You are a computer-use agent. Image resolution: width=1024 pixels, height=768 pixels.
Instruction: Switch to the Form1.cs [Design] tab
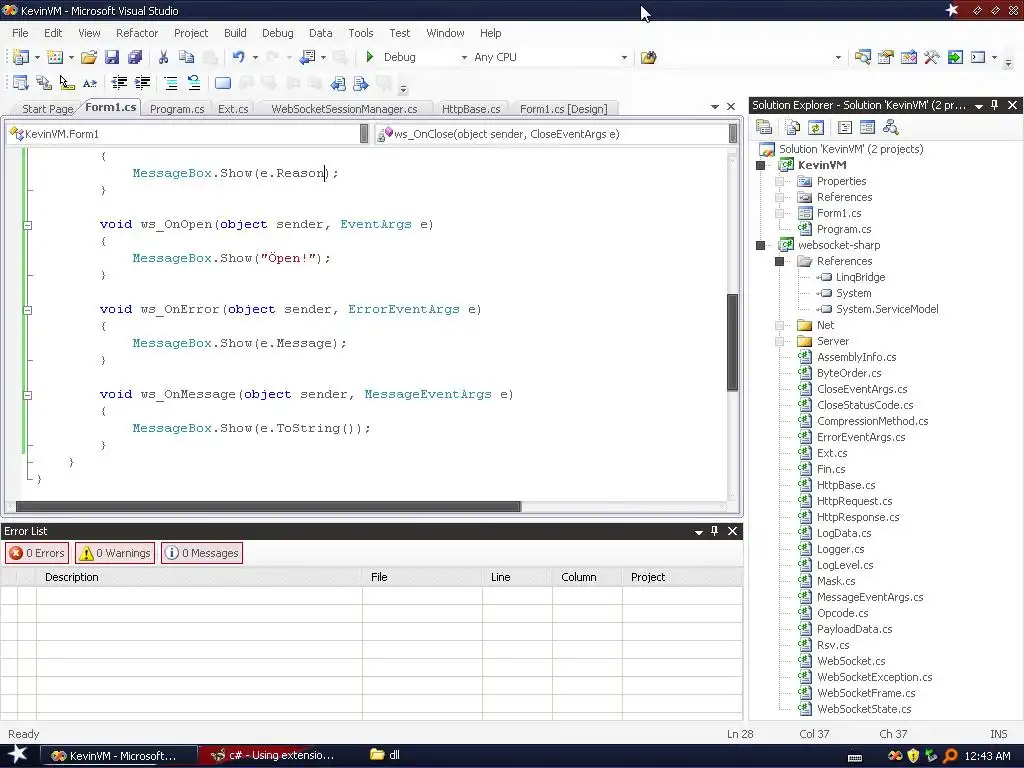(x=563, y=109)
